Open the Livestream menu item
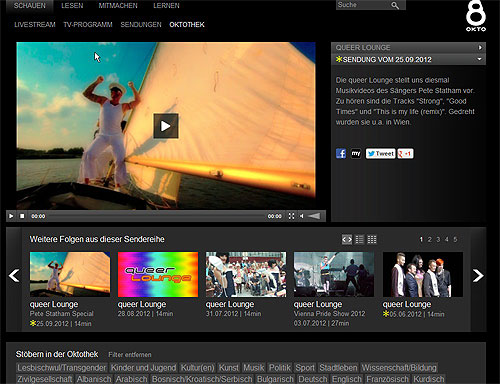 35,25
